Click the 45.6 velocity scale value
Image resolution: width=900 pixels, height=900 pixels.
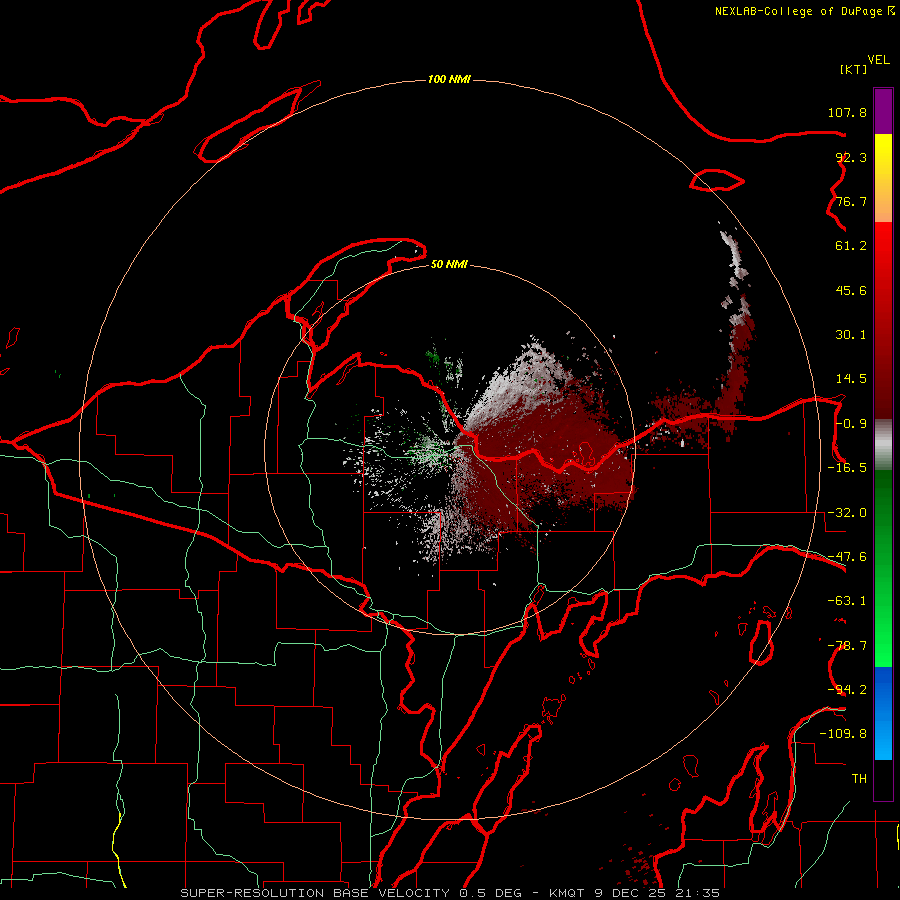tap(851, 290)
